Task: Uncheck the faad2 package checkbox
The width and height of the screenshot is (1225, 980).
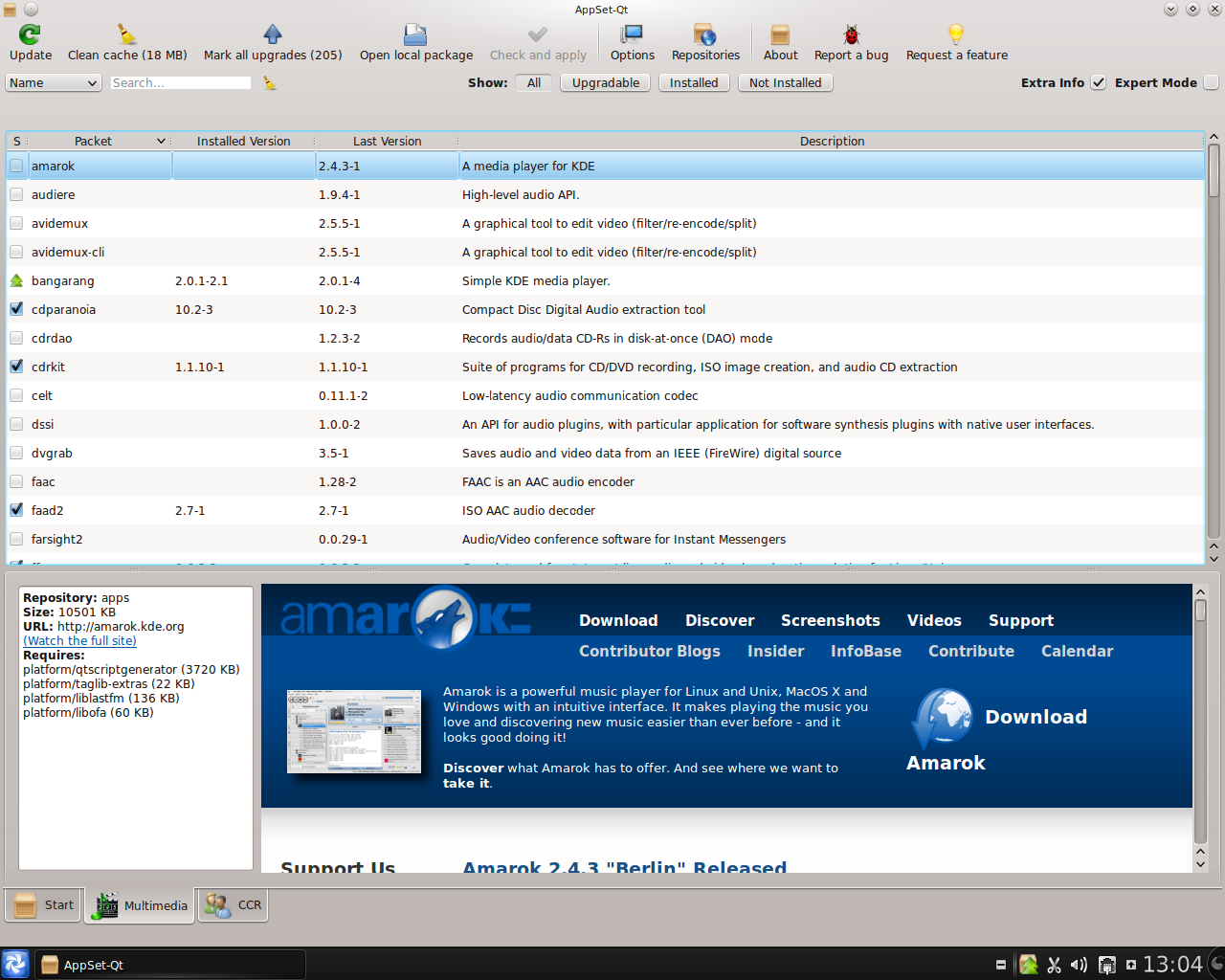Action: tap(16, 510)
